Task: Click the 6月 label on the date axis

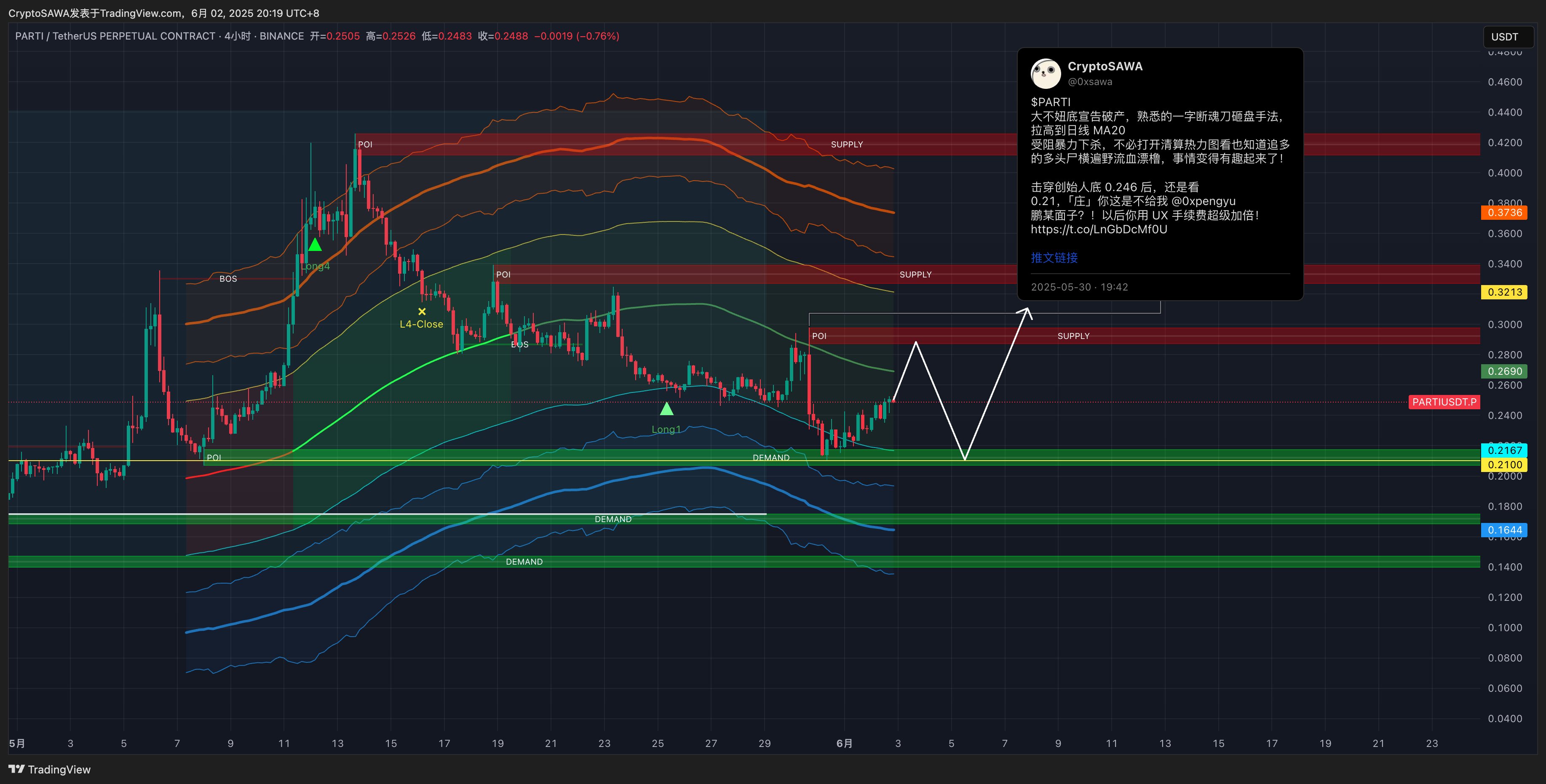Action: 845,743
